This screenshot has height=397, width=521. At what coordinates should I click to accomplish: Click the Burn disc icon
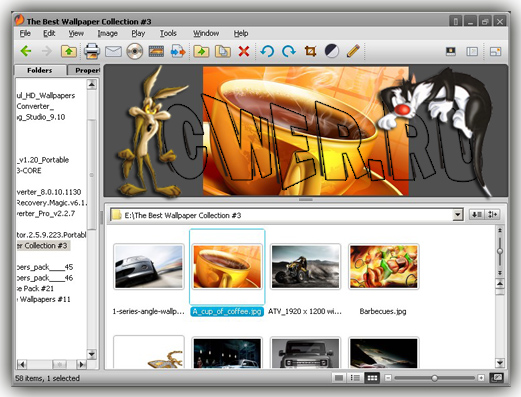(x=135, y=51)
